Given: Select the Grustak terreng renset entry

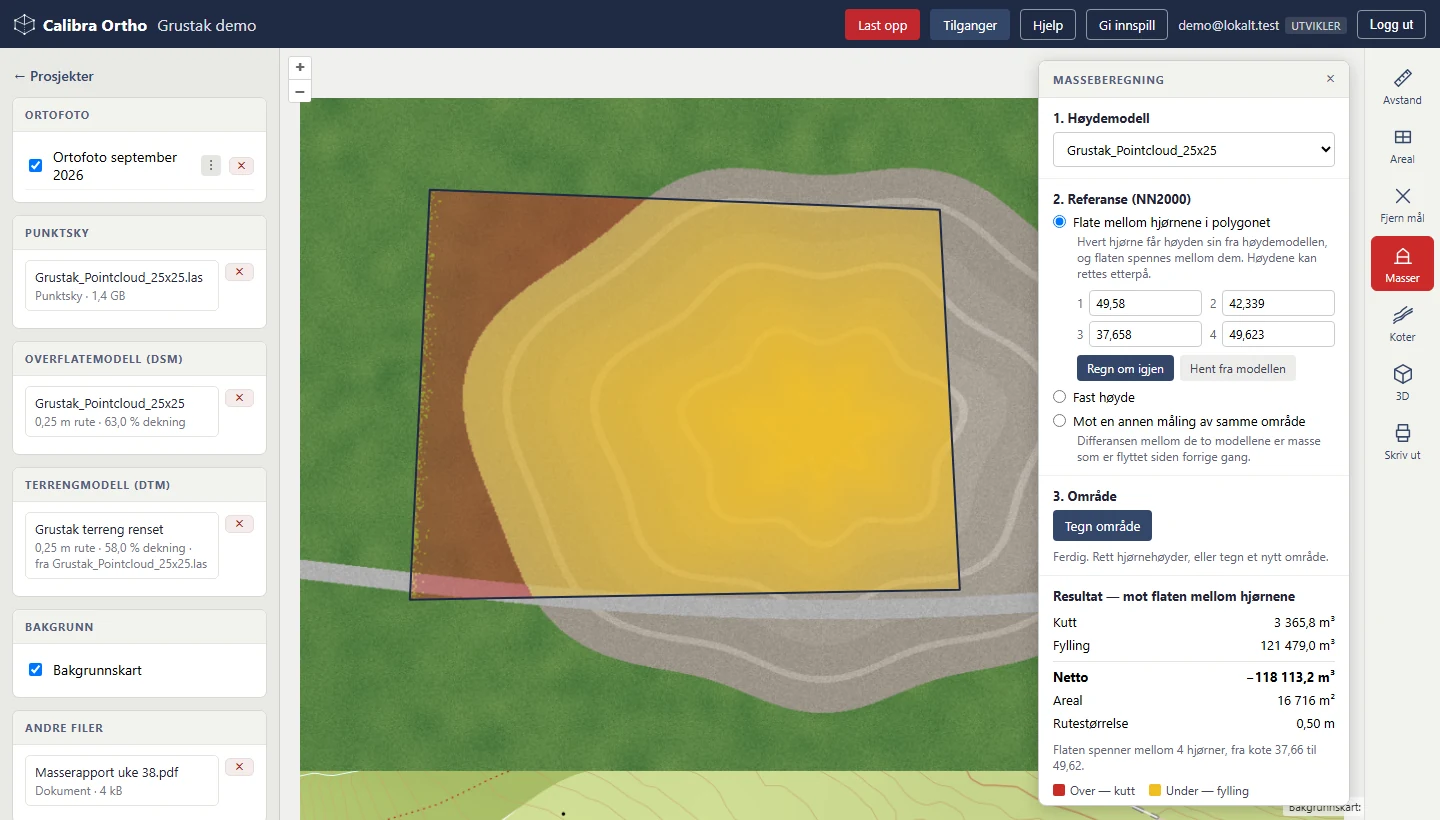Looking at the screenshot, I should [122, 546].
